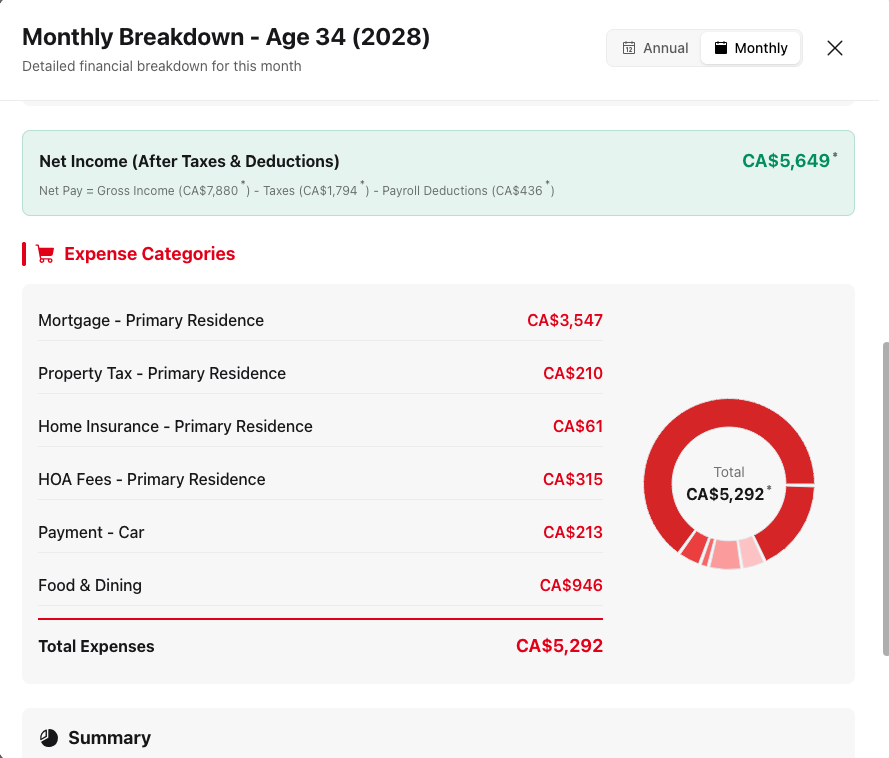This screenshot has width=889, height=758.
Task: Click the Payment - Car expense row
Action: (x=320, y=533)
